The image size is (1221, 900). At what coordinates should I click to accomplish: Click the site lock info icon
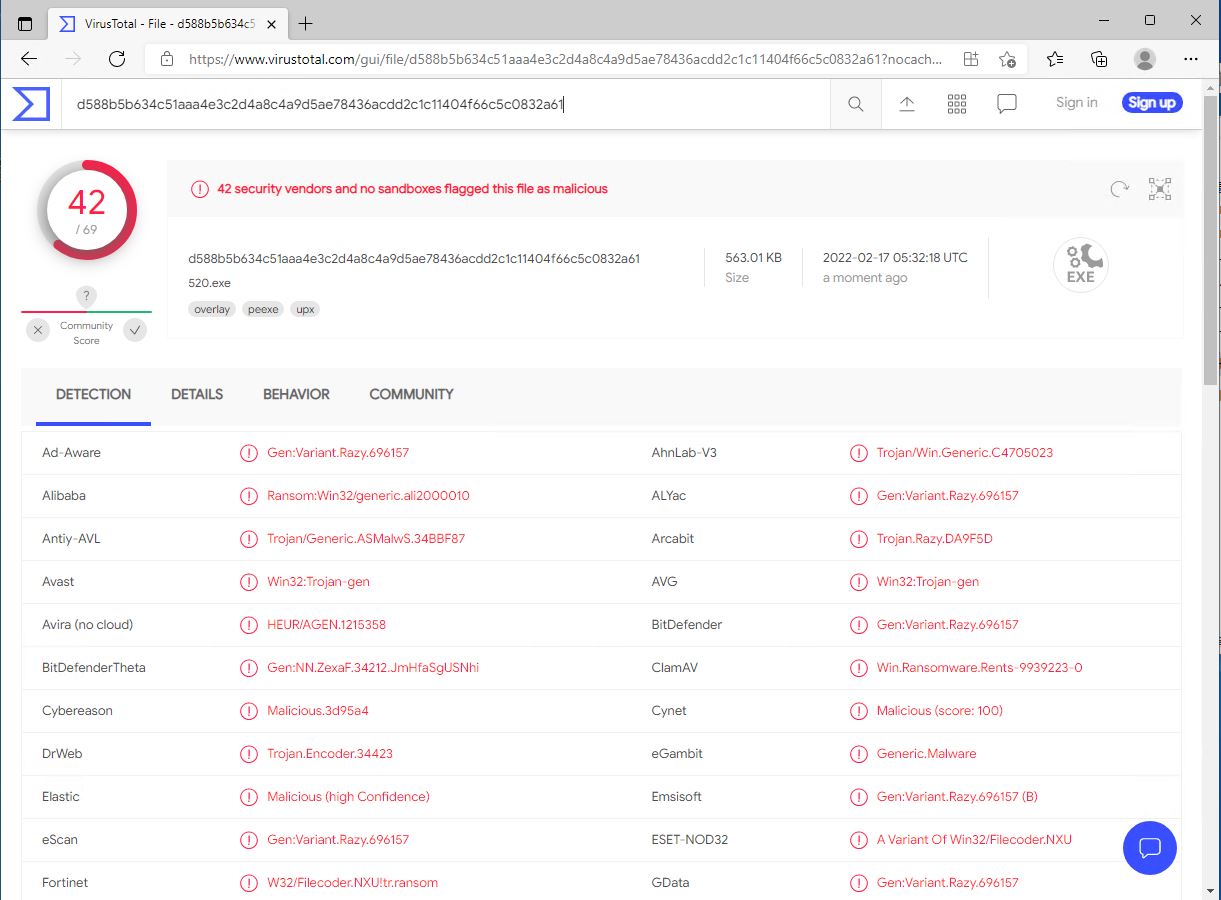point(167,59)
